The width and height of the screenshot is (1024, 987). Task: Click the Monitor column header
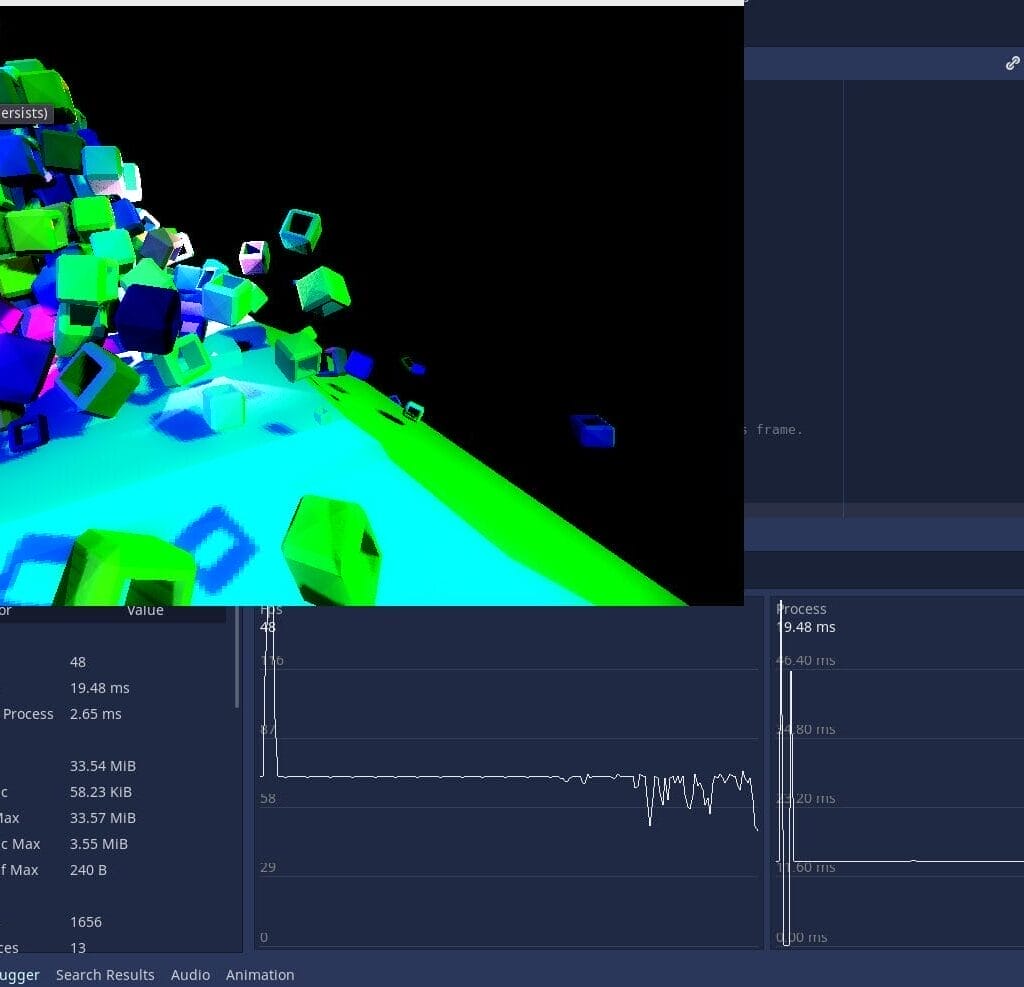click(x=10, y=609)
